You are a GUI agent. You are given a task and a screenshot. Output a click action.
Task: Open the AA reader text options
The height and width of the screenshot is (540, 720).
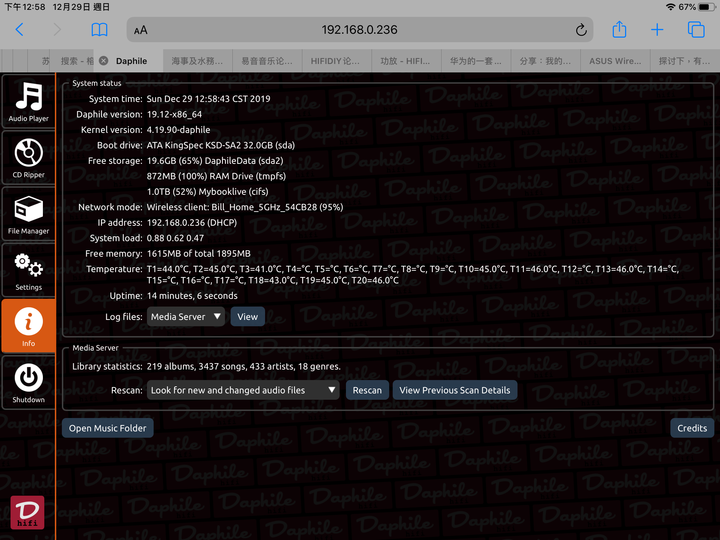click(141, 30)
